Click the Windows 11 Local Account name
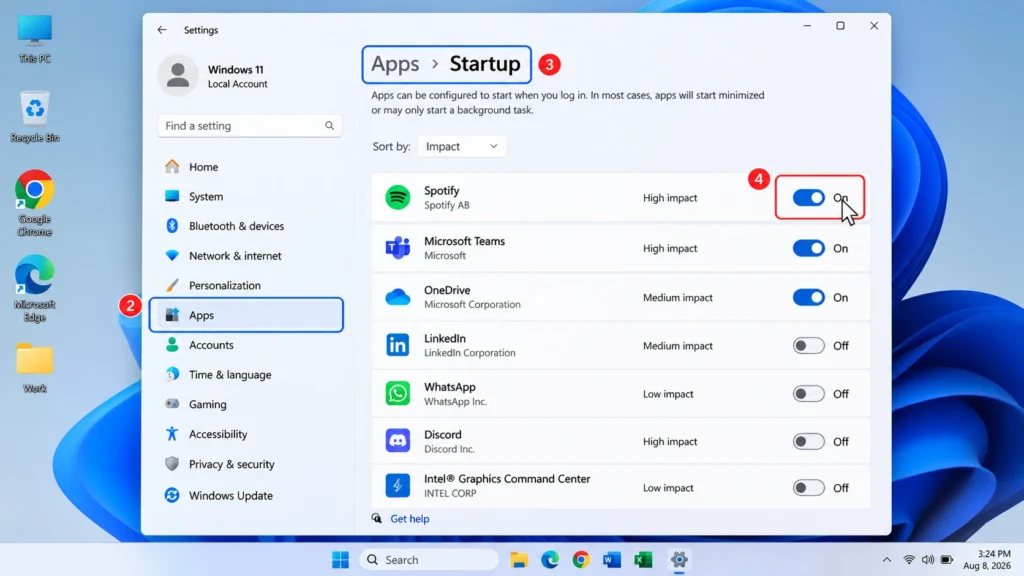 pos(237,76)
